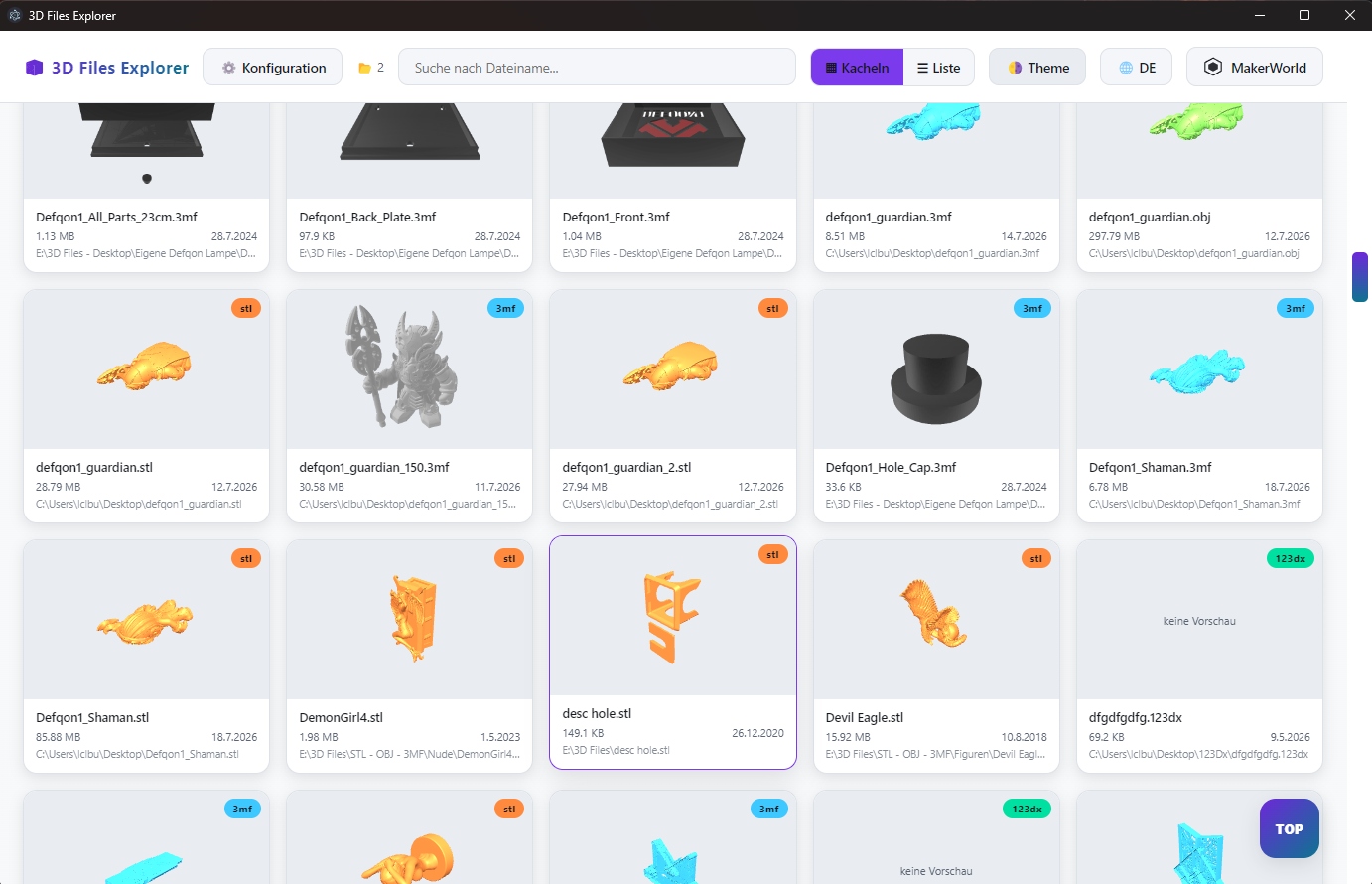Click path E:\3D Files\desc hole.stl

coord(616,750)
